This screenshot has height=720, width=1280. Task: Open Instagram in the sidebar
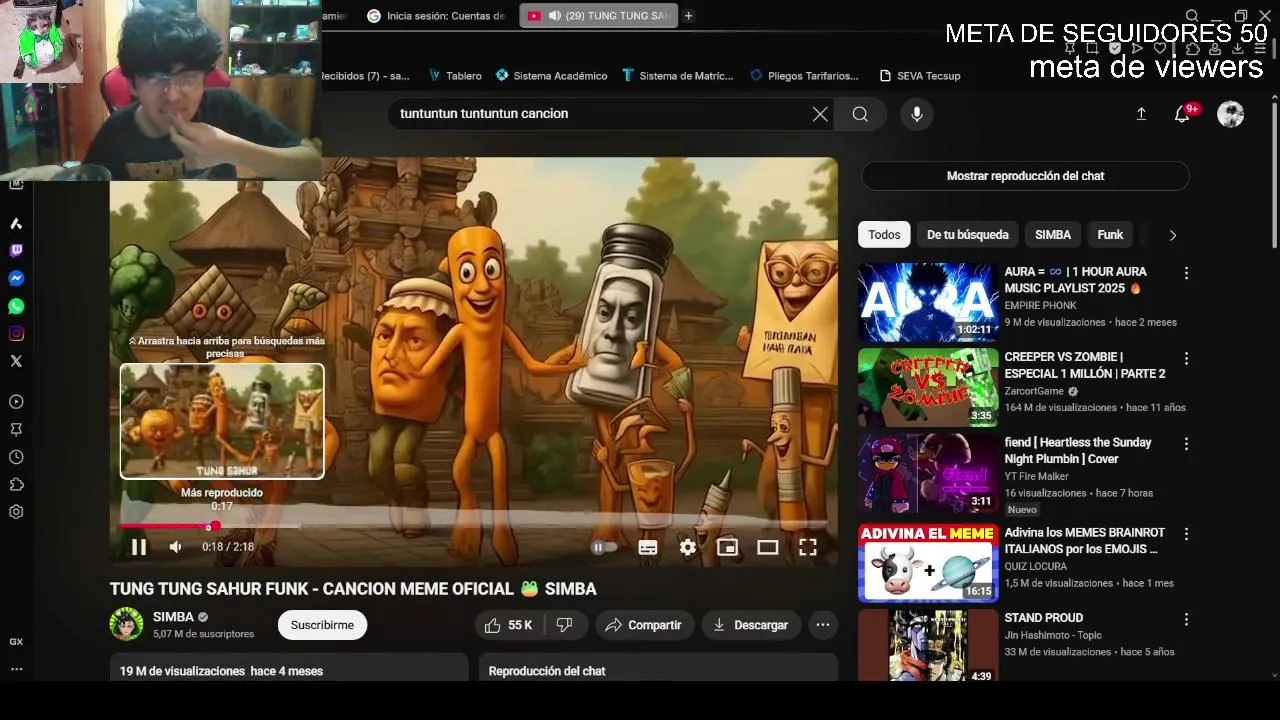[x=16, y=334]
